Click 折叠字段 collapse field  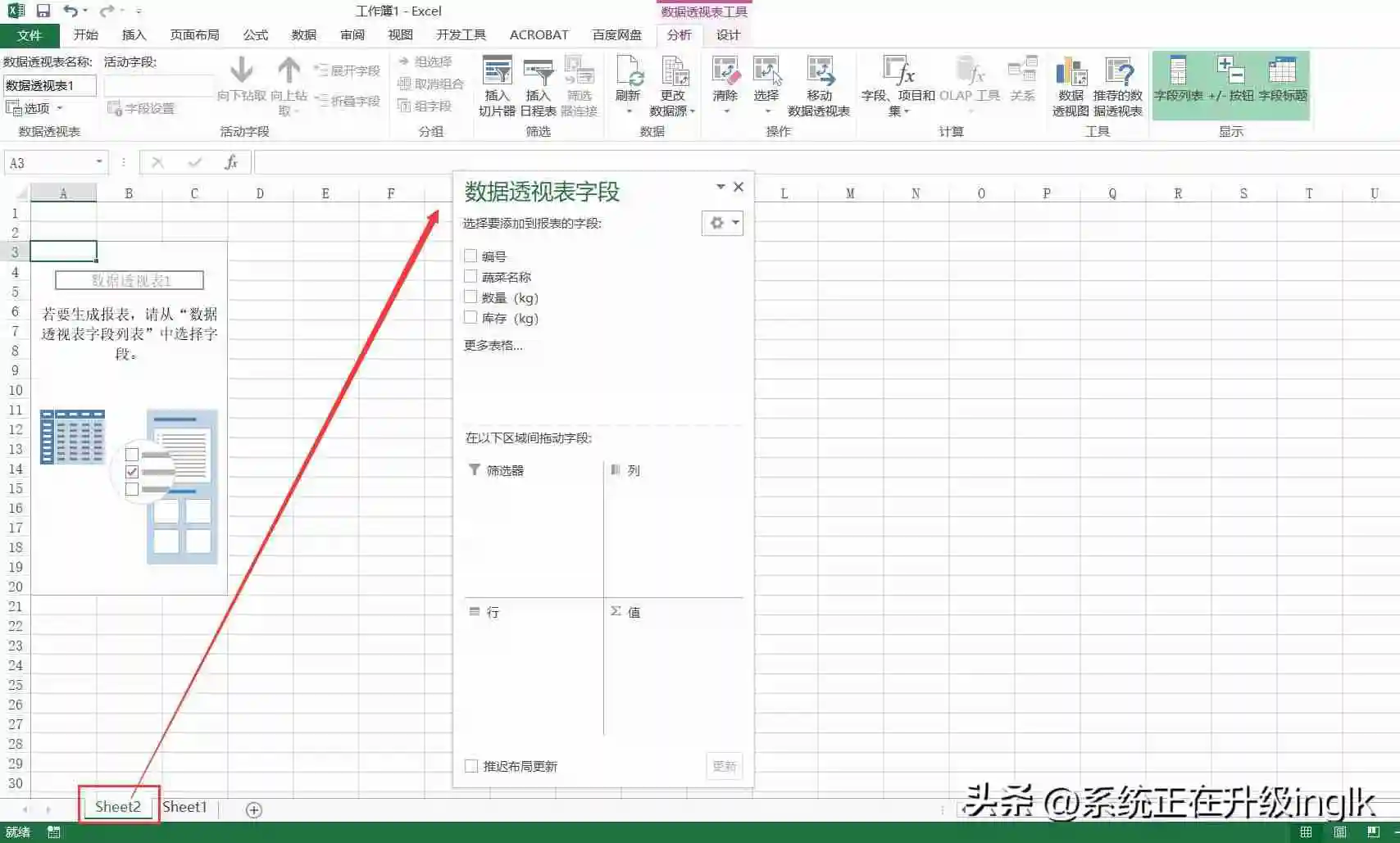pyautogui.click(x=348, y=101)
